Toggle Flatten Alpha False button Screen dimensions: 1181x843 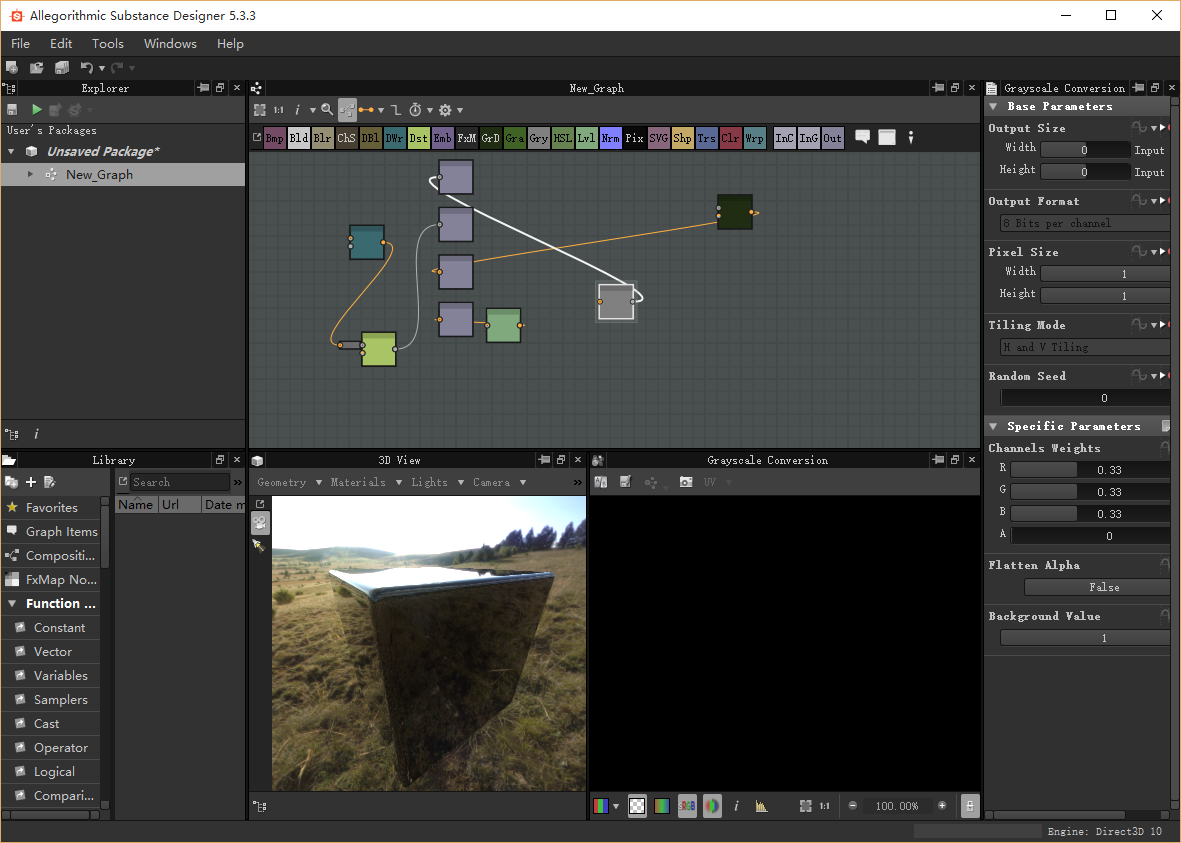(x=1103, y=587)
